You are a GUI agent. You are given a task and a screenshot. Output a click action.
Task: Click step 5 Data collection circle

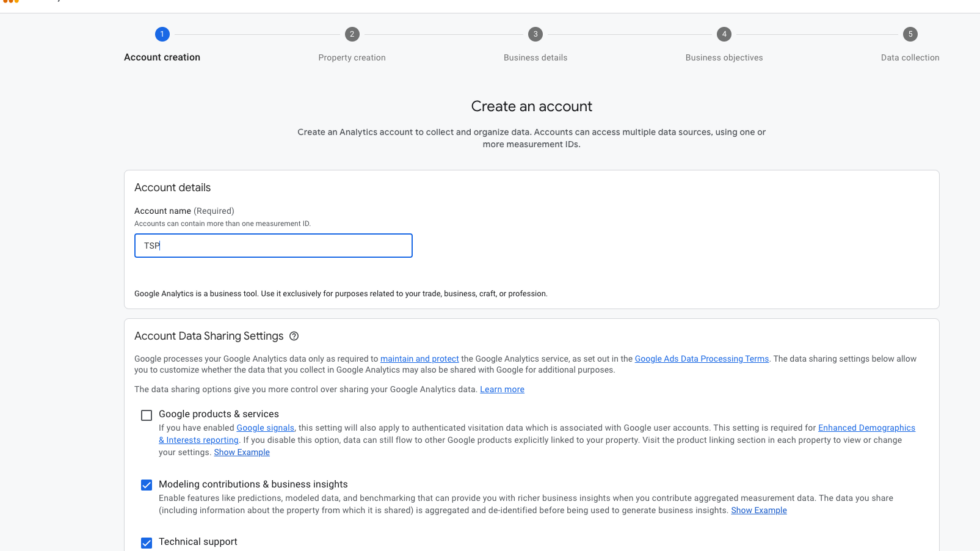tap(910, 34)
